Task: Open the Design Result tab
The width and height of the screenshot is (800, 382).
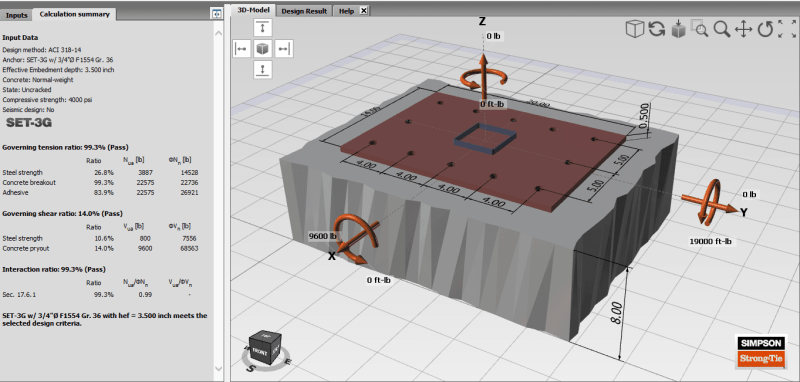Action: (x=304, y=11)
